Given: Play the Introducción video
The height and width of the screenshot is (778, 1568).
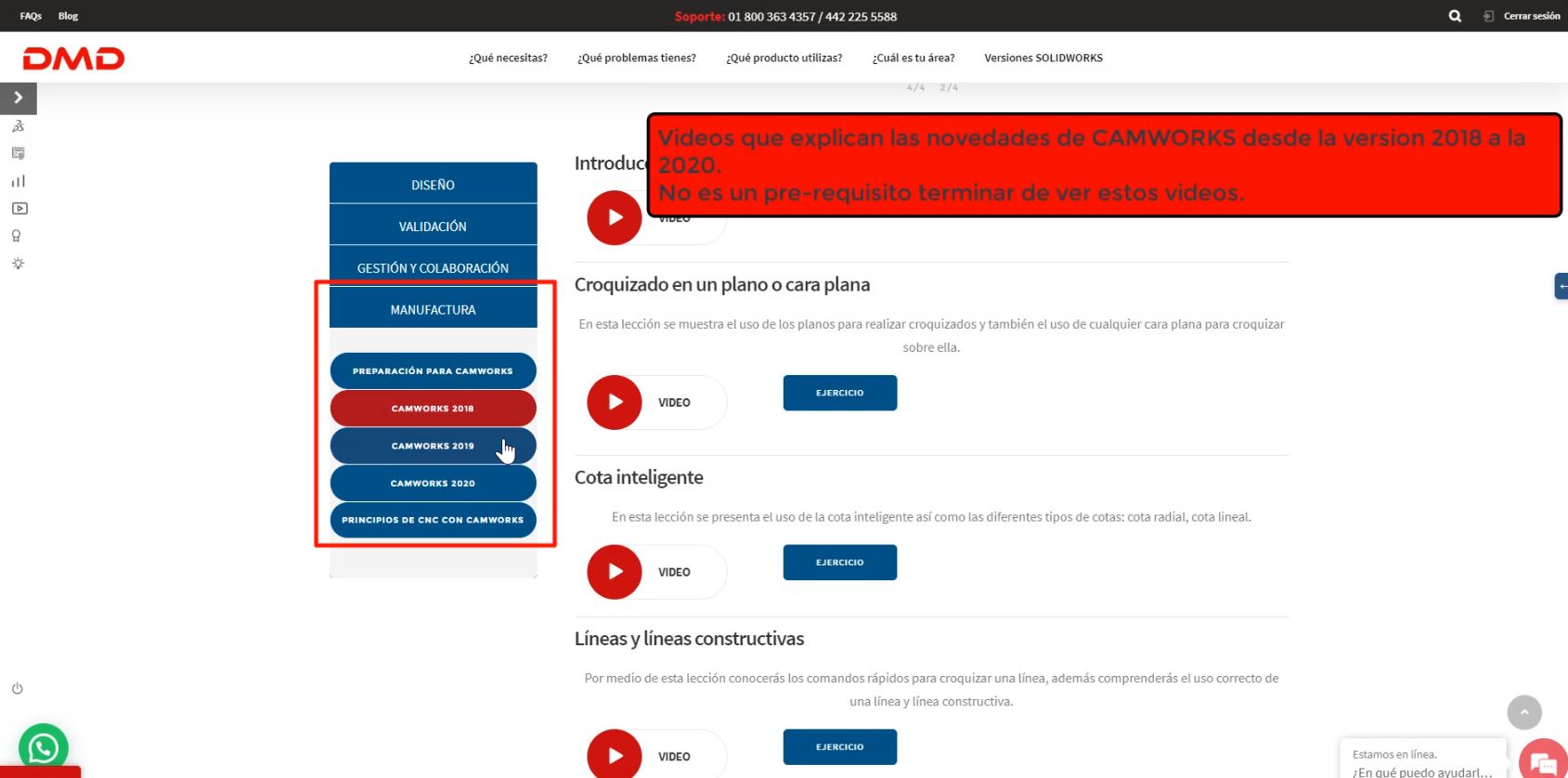Looking at the screenshot, I should (x=615, y=217).
